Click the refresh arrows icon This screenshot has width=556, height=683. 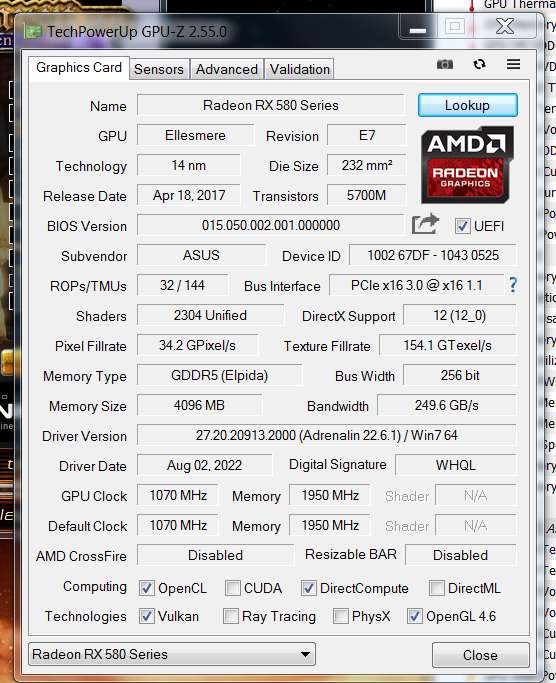(479, 64)
